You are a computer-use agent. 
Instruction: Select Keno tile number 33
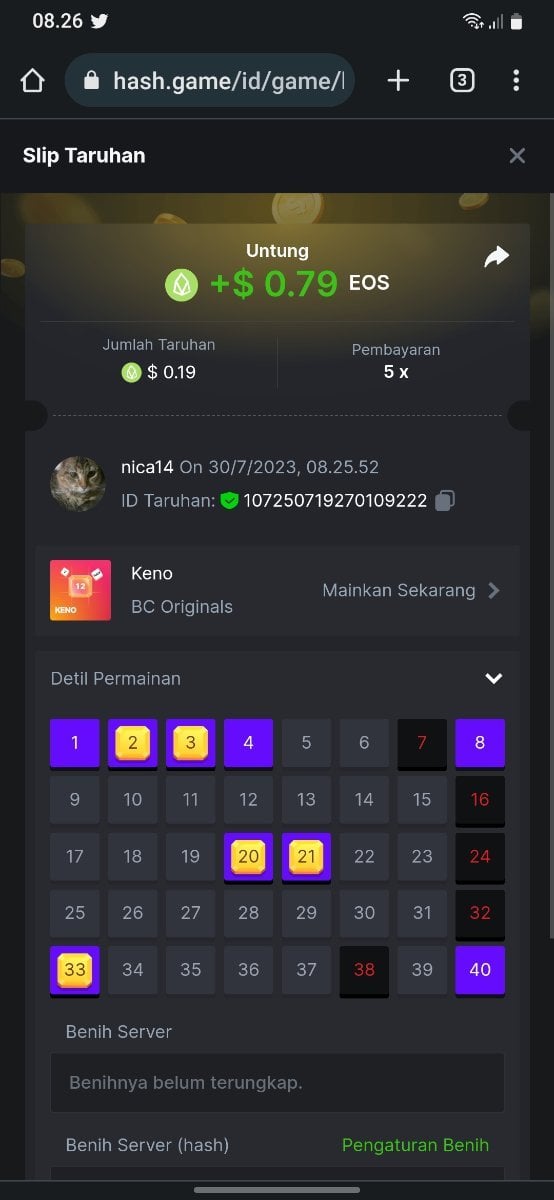click(75, 971)
